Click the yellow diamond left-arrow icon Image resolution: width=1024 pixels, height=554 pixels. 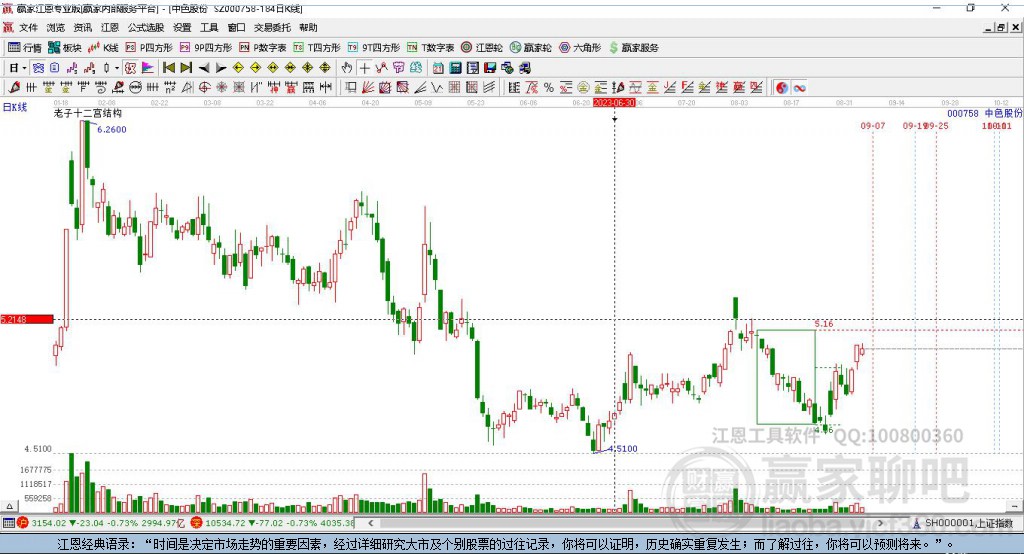tap(238, 68)
